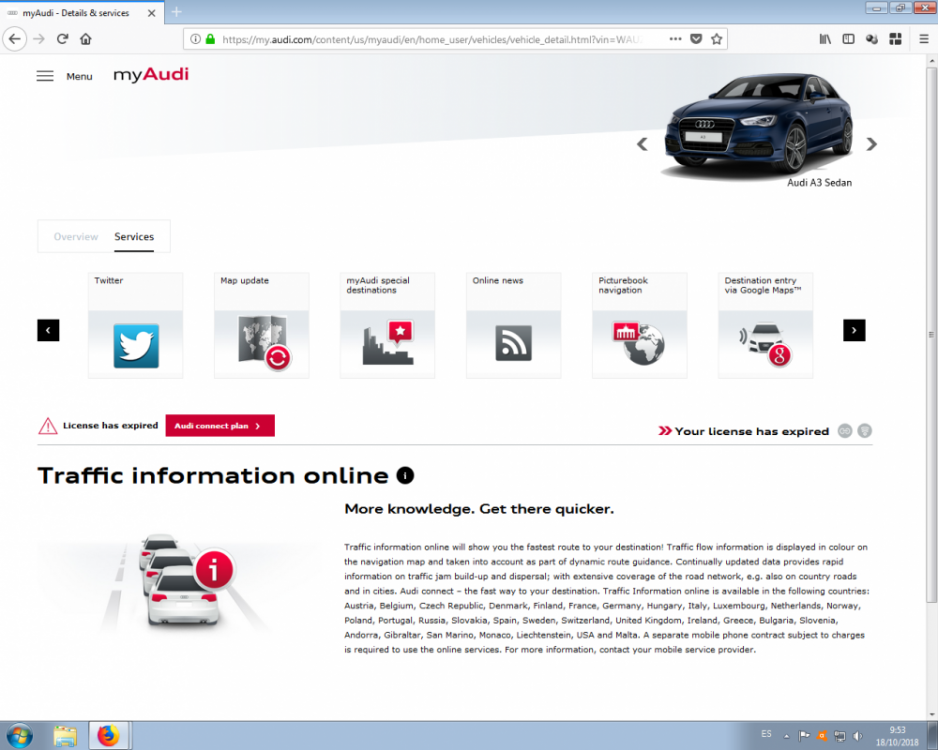The image size is (938, 750).
Task: Click the green padlock site security icon
Action: click(210, 39)
